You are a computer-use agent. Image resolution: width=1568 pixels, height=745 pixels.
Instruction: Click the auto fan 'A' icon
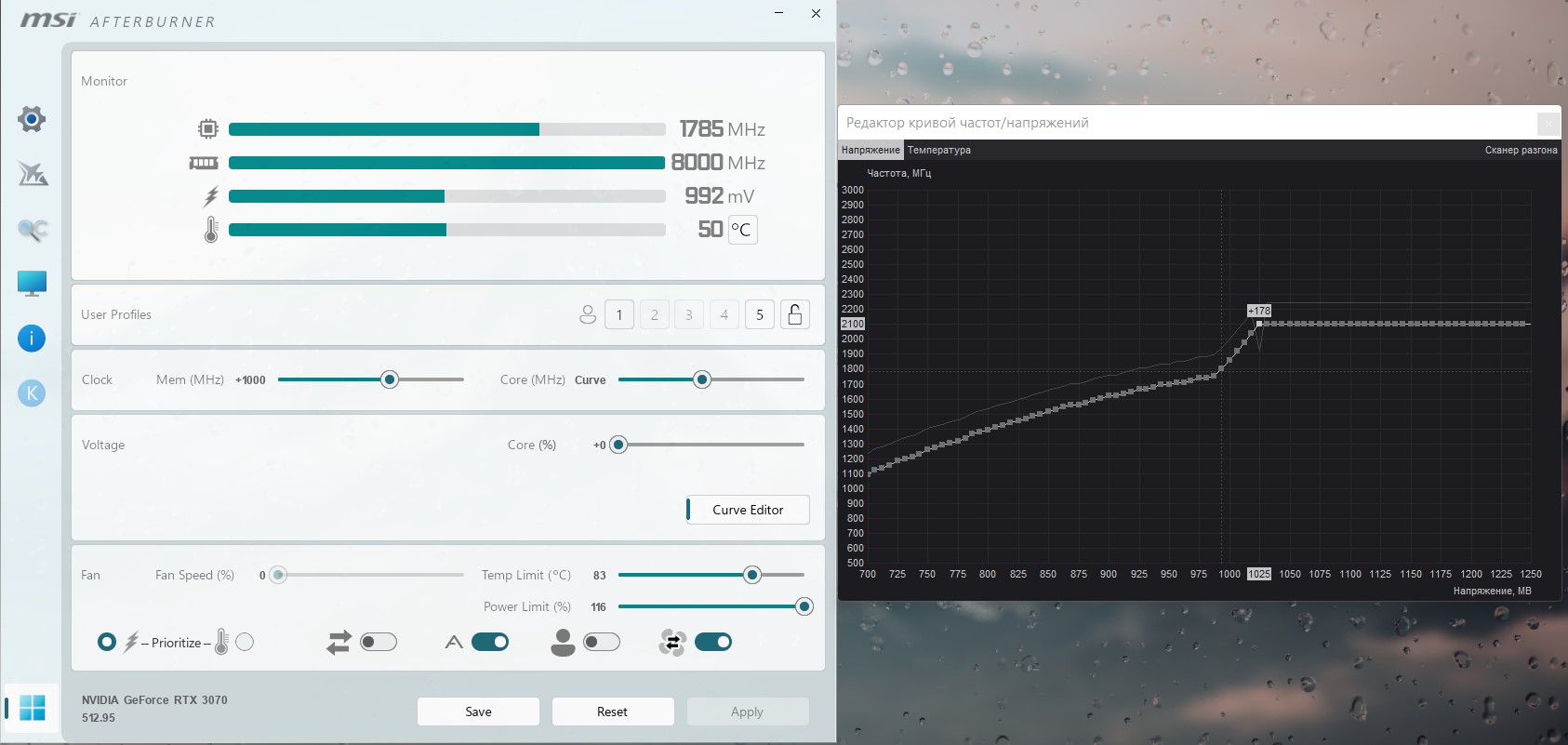[x=454, y=642]
